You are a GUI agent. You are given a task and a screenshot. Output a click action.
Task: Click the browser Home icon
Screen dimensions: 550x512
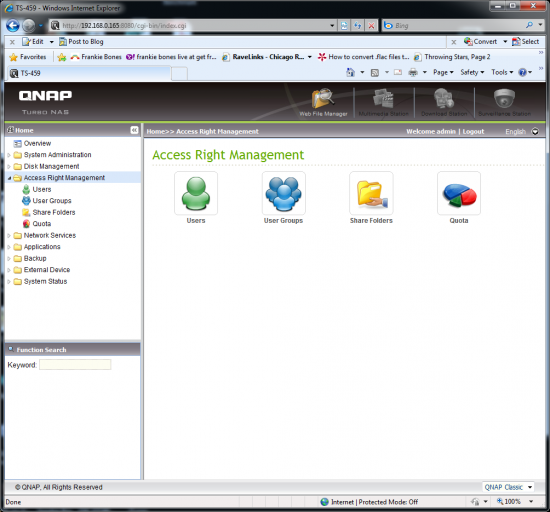350,72
